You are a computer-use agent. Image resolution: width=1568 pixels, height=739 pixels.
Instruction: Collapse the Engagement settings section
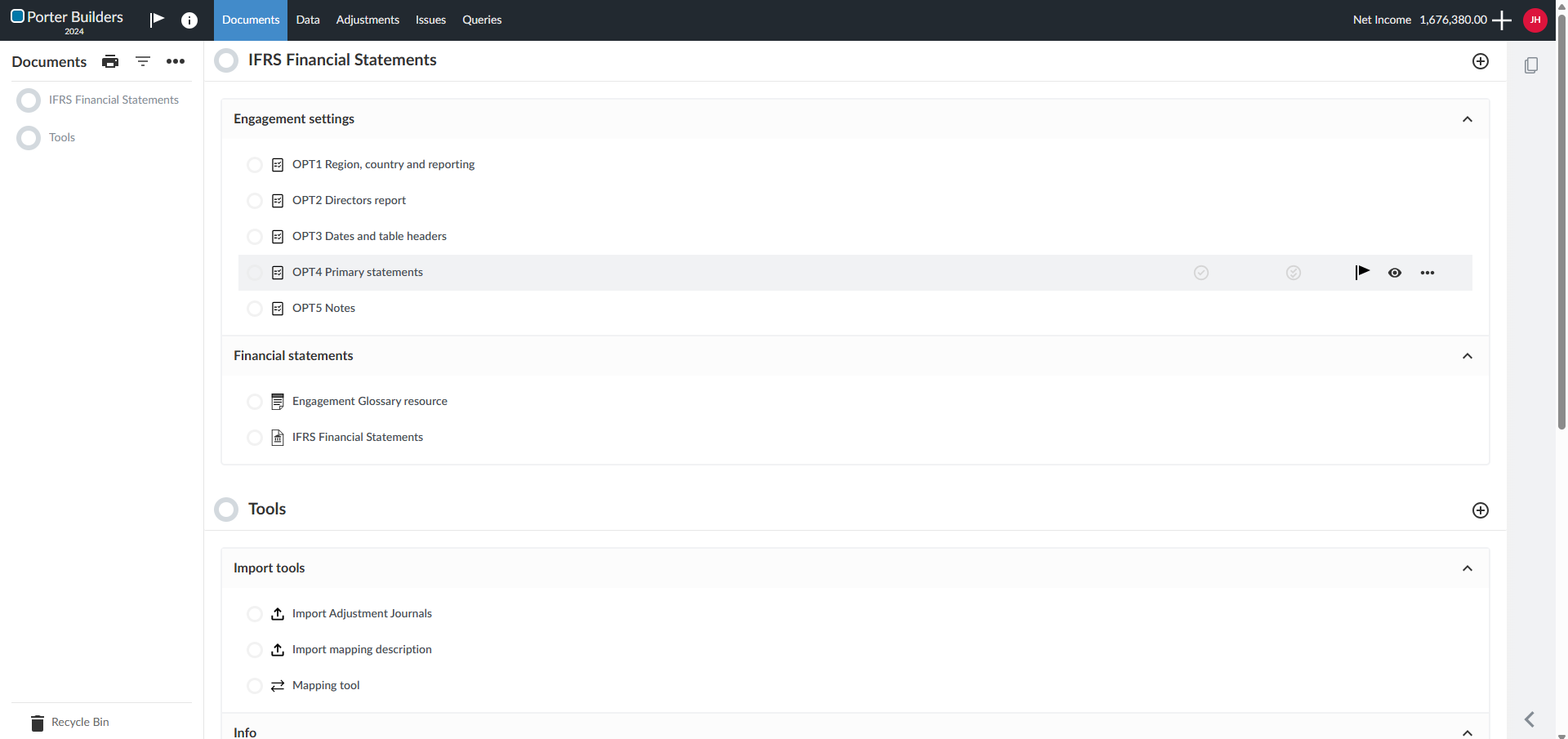(x=1468, y=119)
